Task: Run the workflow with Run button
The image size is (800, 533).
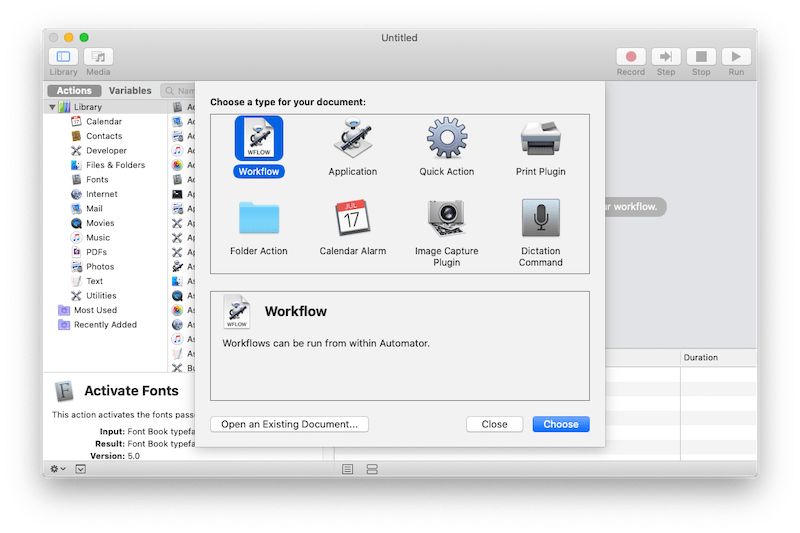Action: pyautogui.click(x=736, y=57)
